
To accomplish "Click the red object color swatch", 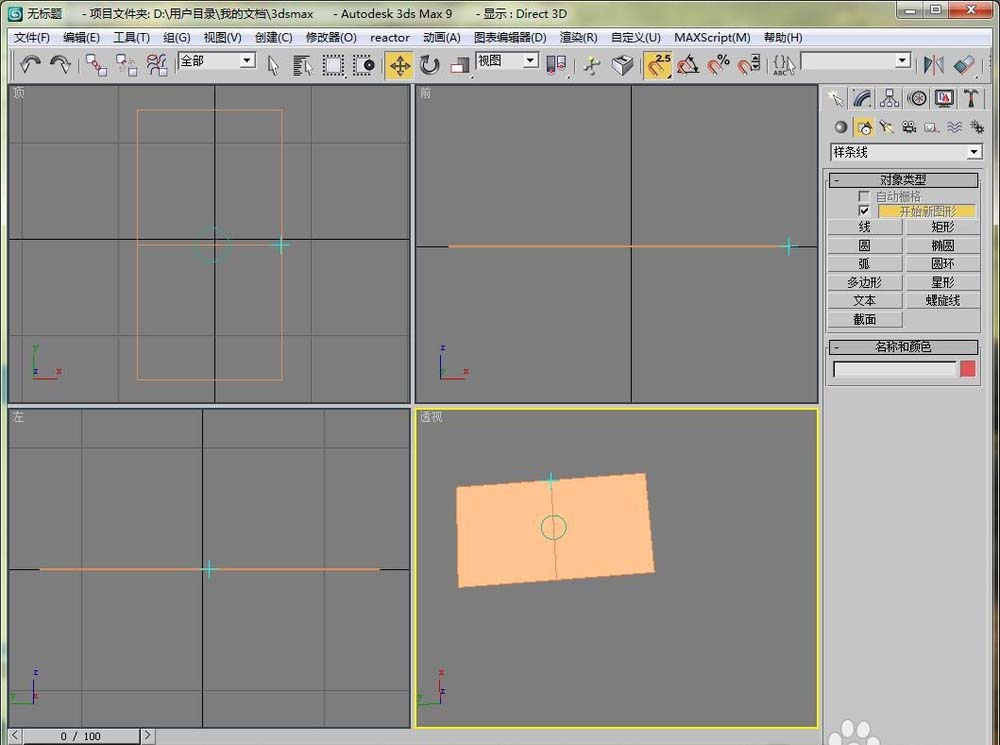I will coord(967,369).
